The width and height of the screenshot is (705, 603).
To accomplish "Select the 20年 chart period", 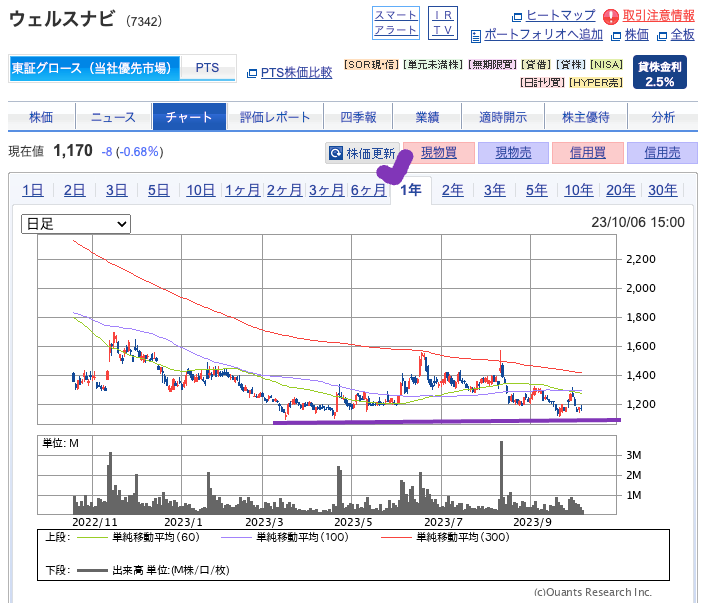I will (x=621, y=190).
